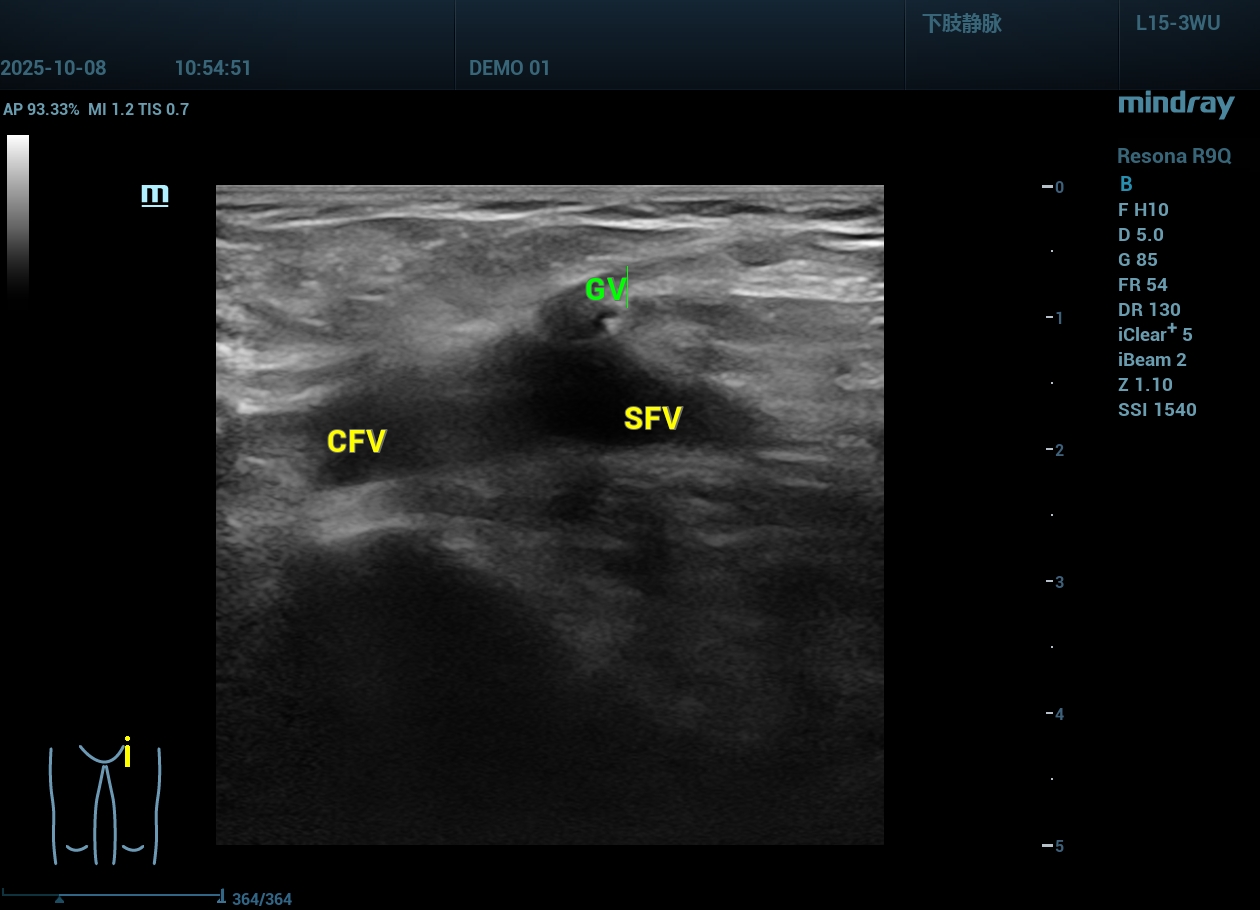The image size is (1260, 910).
Task: Click the 5 mark on the depth scale
Action: point(1059,846)
